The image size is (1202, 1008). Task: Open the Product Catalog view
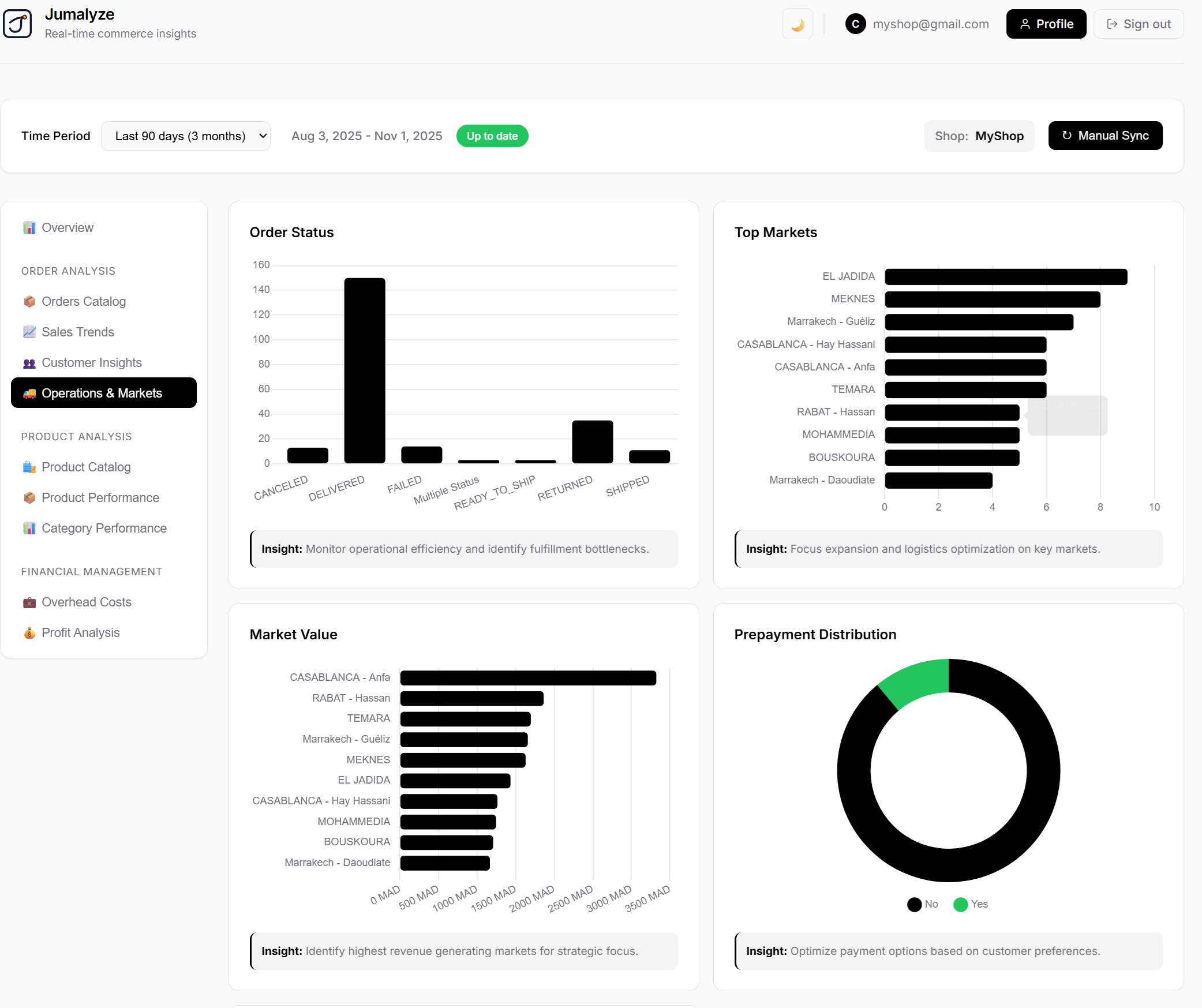click(x=85, y=467)
